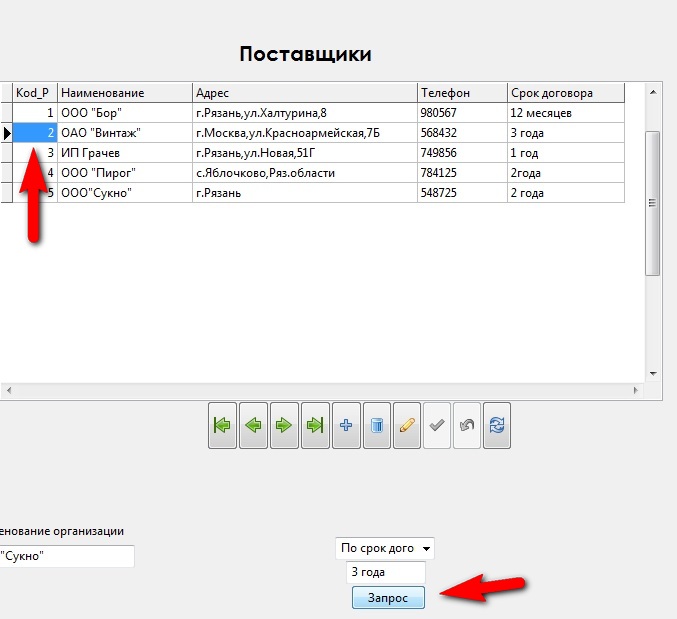Image resolution: width=677 pixels, height=619 pixels.
Task: Select phone cell 749856
Action: coord(462,153)
